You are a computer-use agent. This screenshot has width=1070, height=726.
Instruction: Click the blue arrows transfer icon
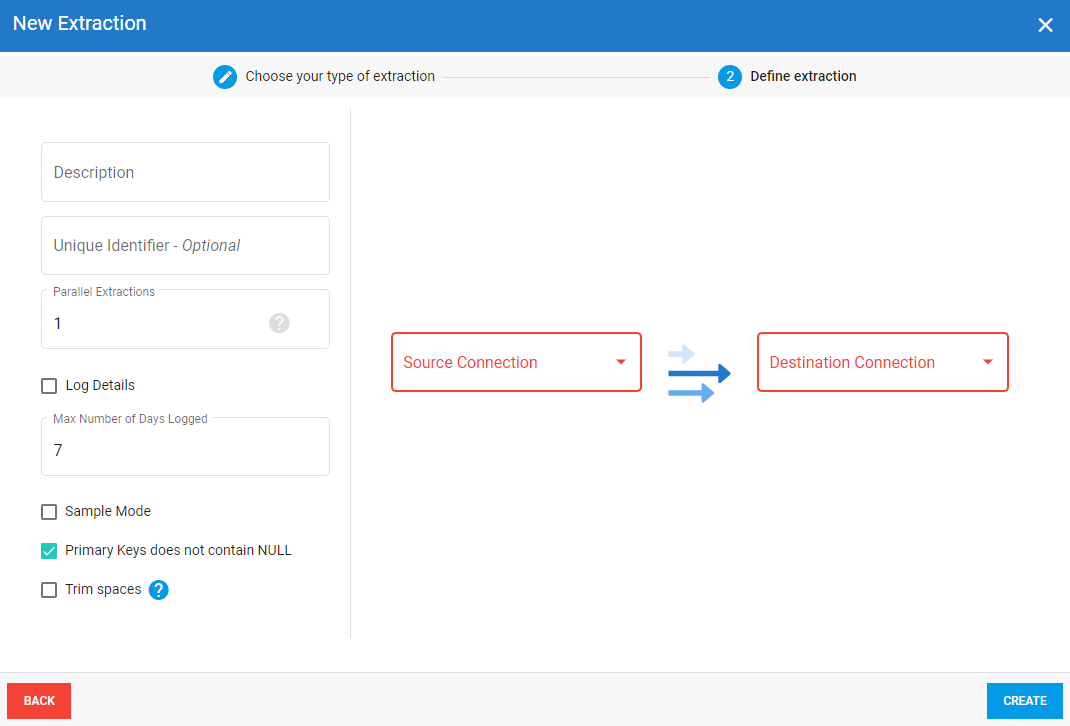tap(699, 373)
